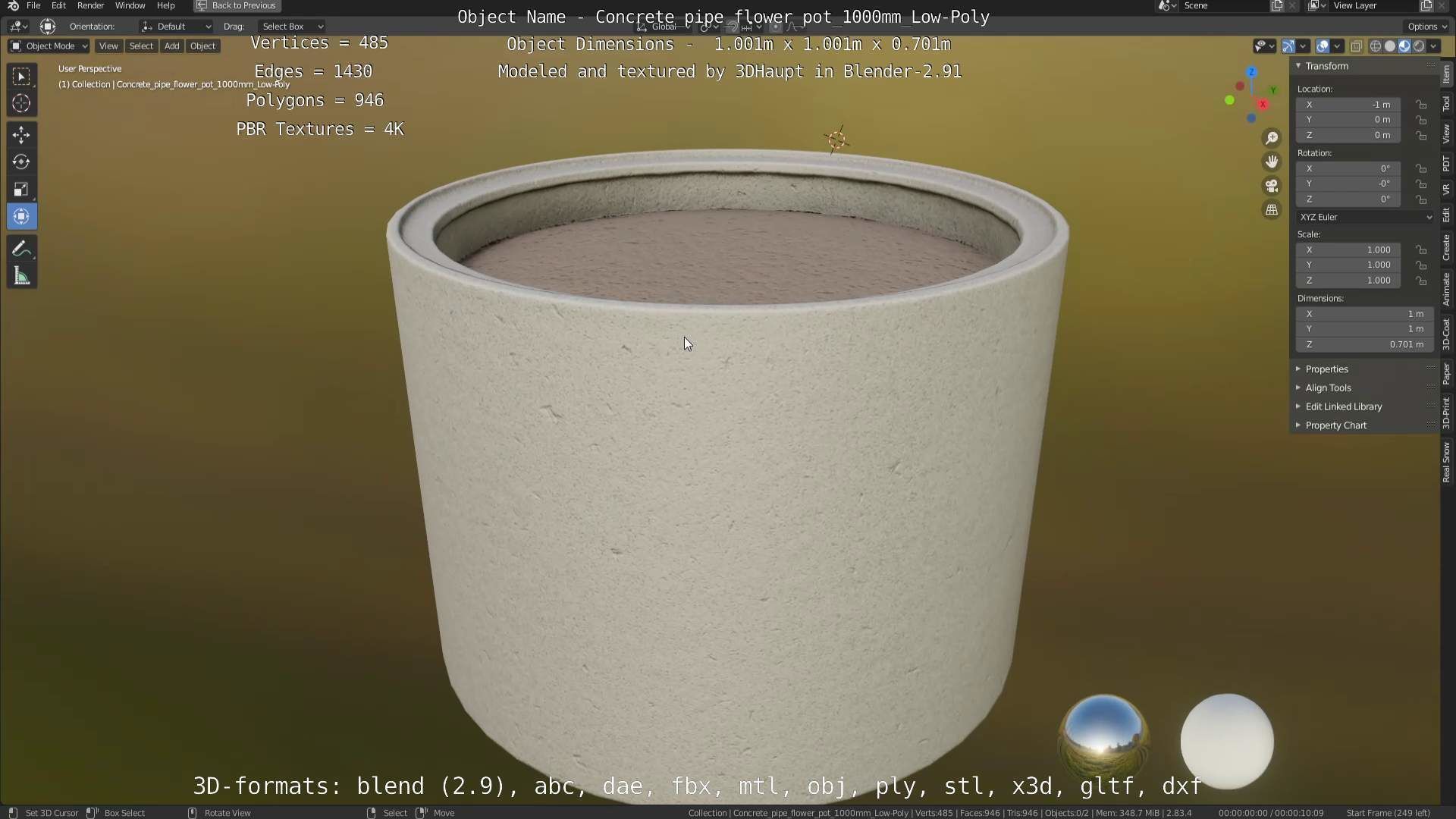The width and height of the screenshot is (1456, 819).
Task: Open the viewport Object menu button
Action: coord(202,46)
